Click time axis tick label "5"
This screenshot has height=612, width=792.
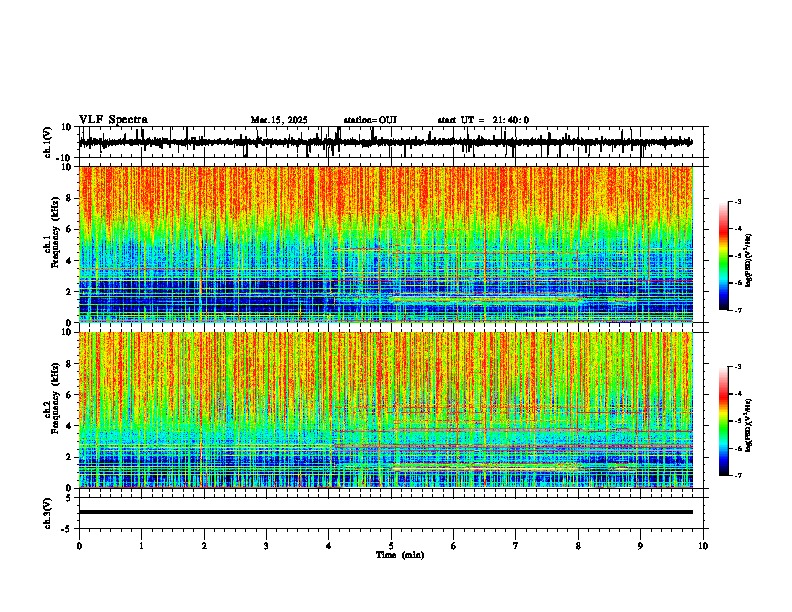[391, 546]
